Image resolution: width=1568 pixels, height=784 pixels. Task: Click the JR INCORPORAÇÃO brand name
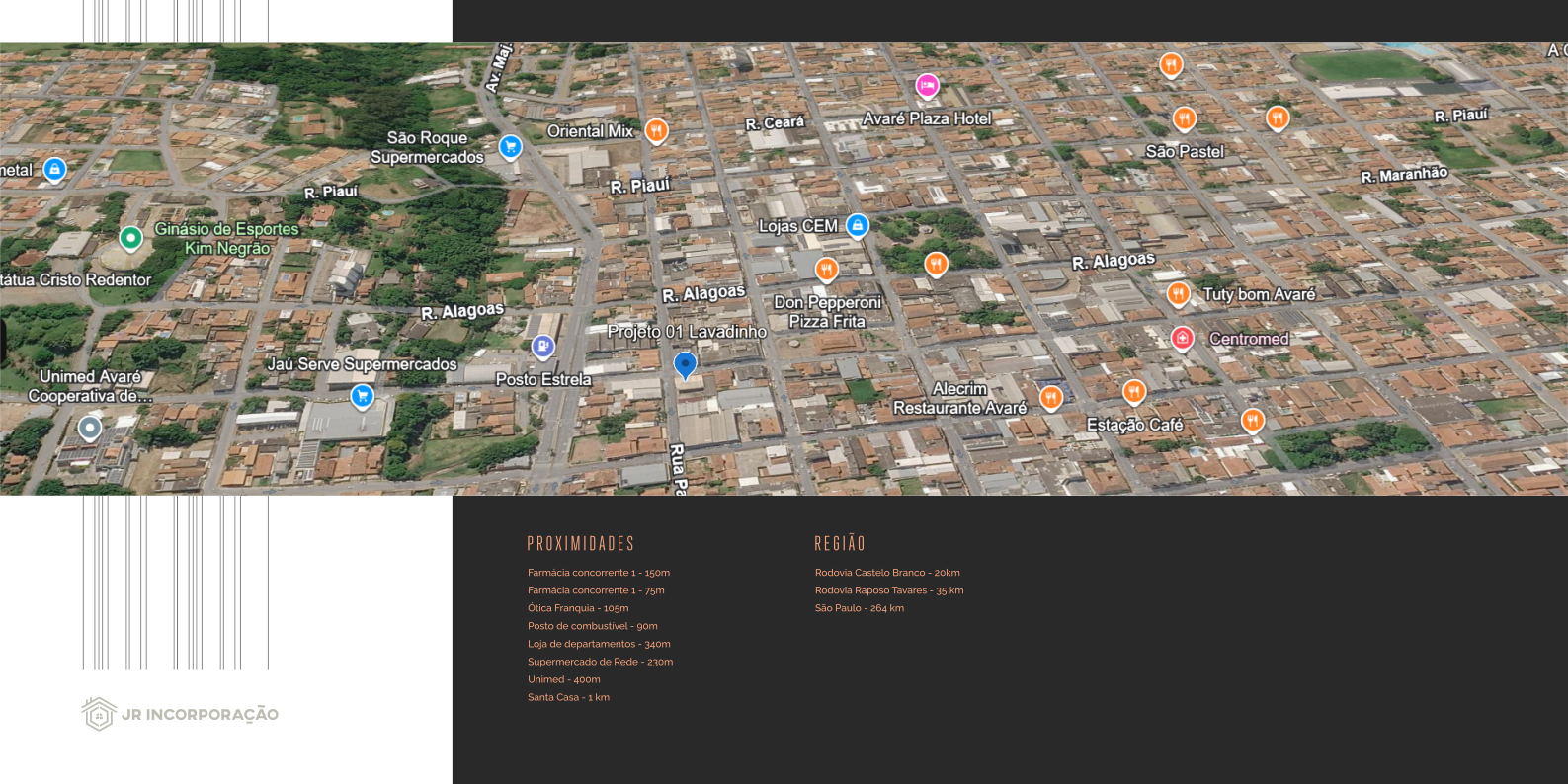coord(200,714)
